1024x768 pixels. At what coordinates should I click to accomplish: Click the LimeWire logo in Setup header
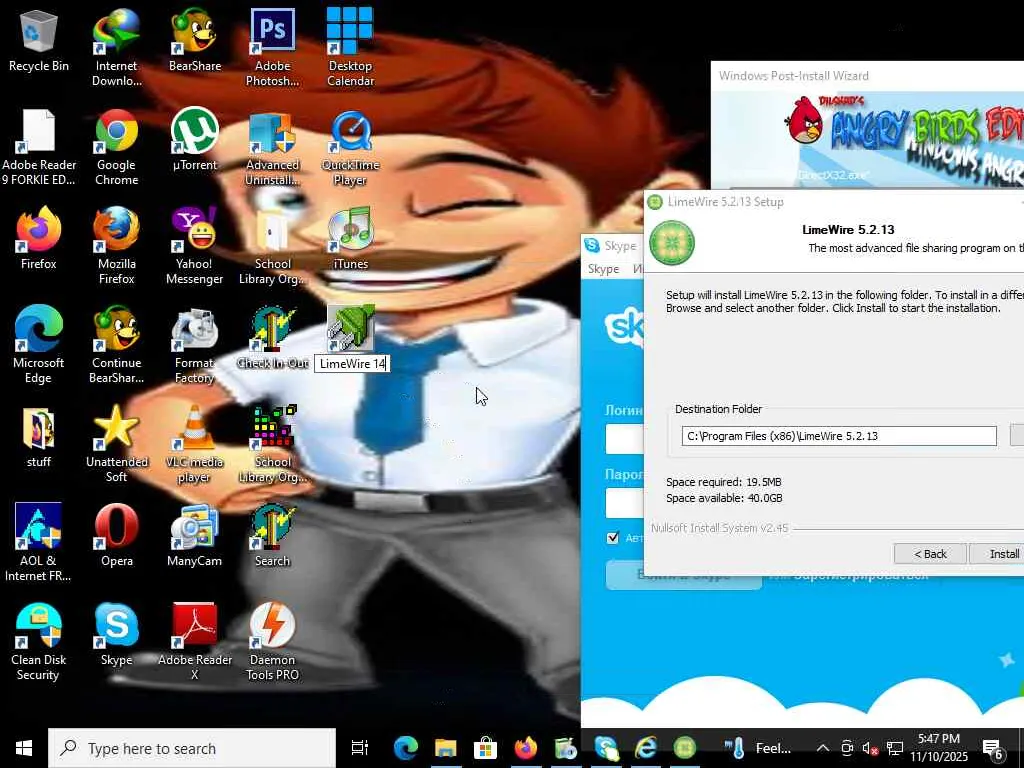[x=672, y=243]
